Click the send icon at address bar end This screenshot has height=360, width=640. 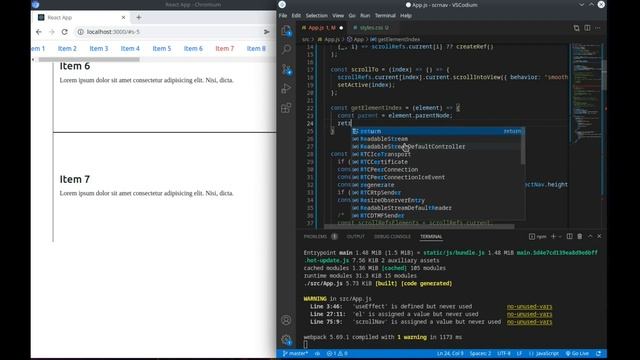click(x=267, y=32)
